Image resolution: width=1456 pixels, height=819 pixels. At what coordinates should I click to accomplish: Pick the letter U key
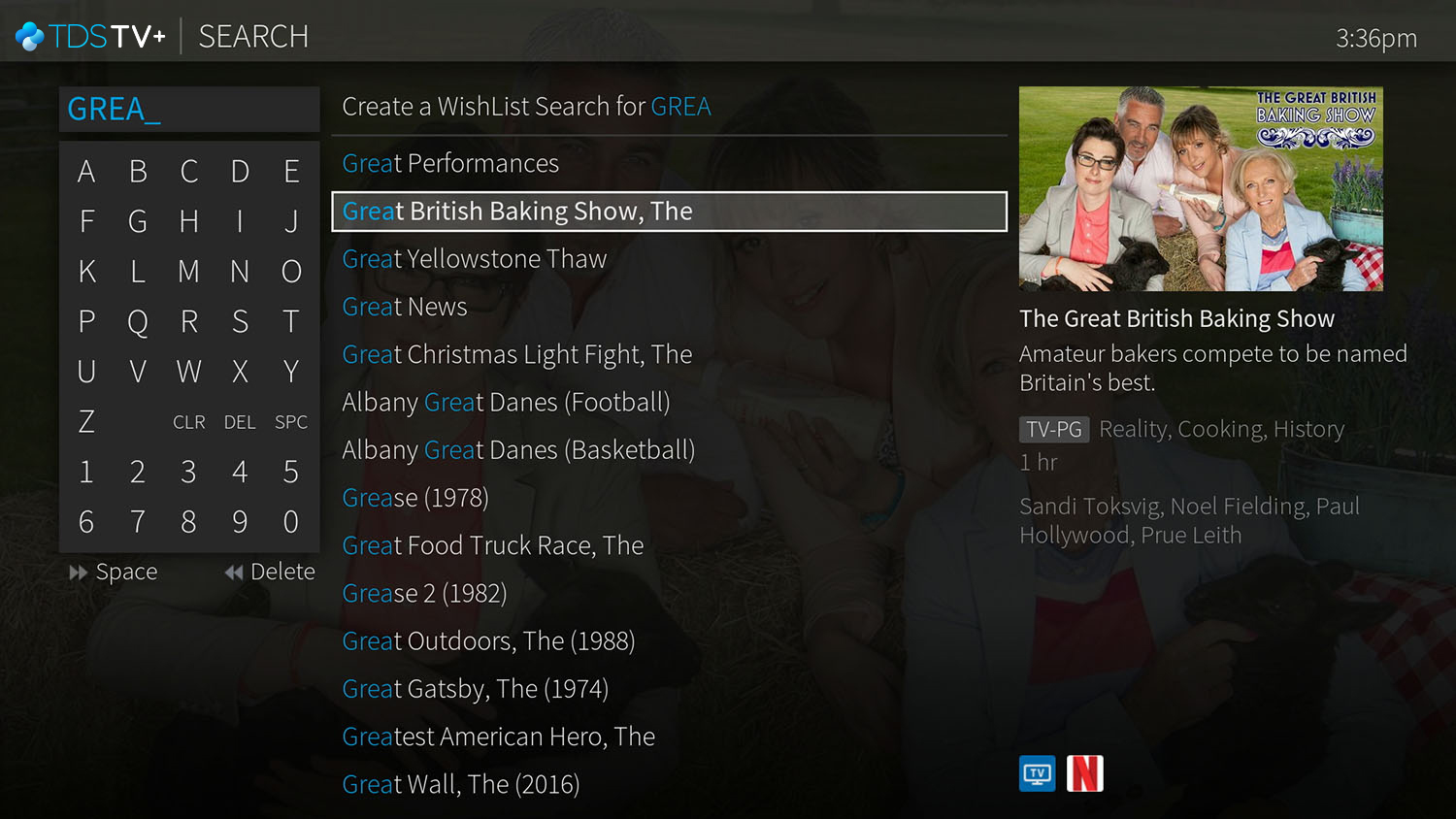click(x=86, y=372)
